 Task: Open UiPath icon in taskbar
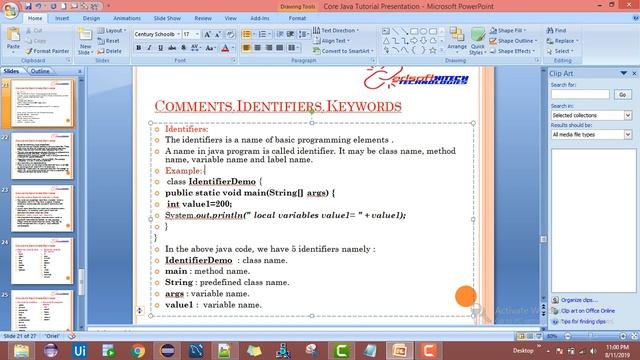point(80,351)
